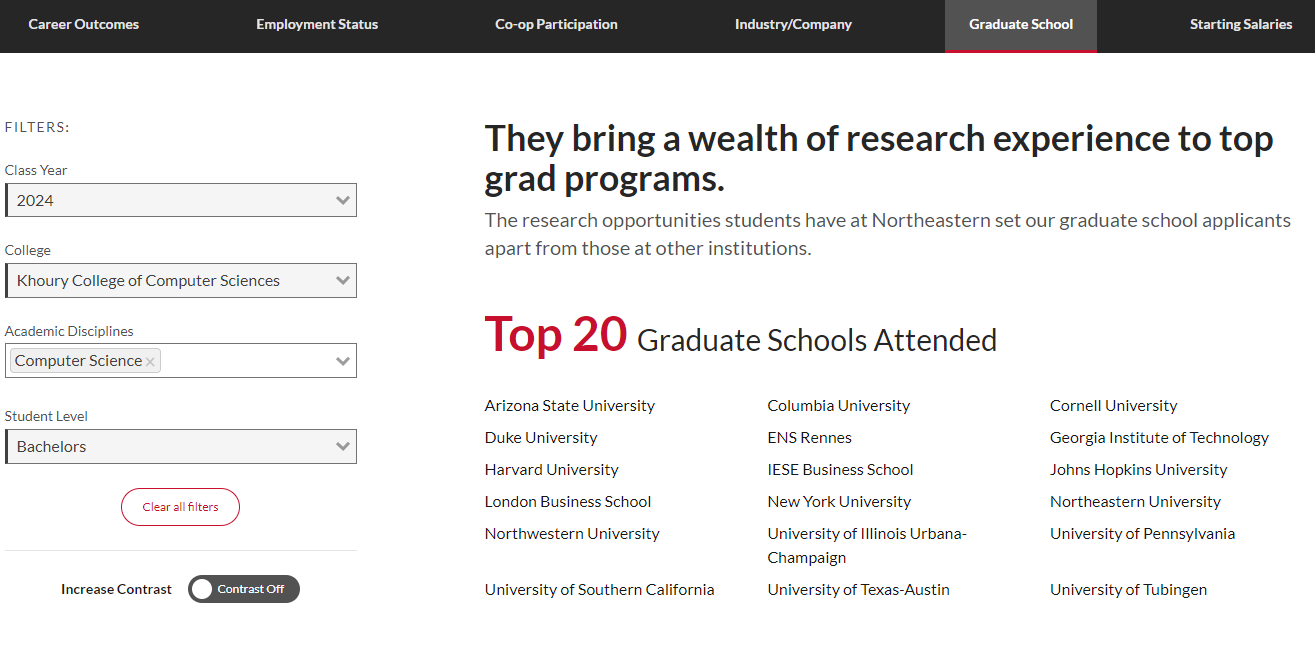This screenshot has width=1315, height=665.
Task: Select the University of Texas-Austin entry
Action: click(x=859, y=590)
